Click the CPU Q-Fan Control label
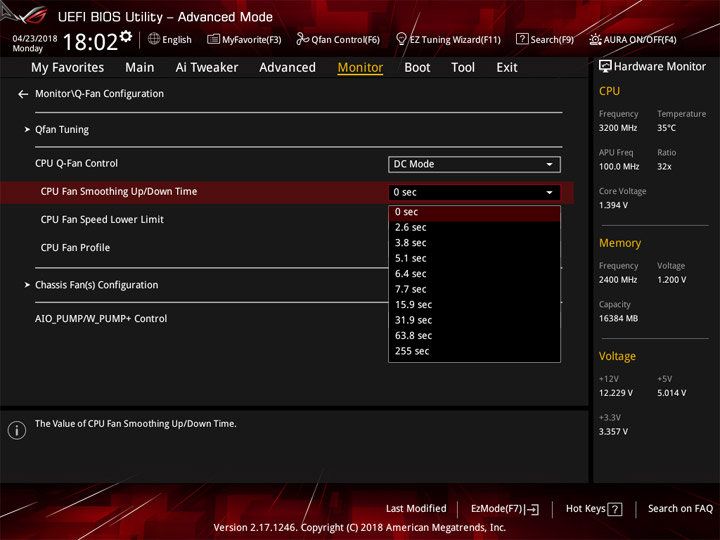 pos(77,164)
